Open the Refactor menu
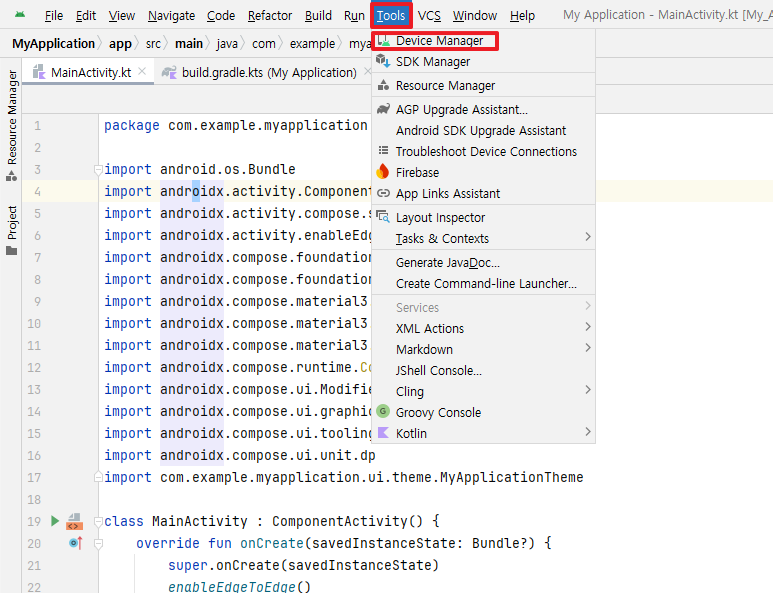The height and width of the screenshot is (593, 773). pos(270,16)
